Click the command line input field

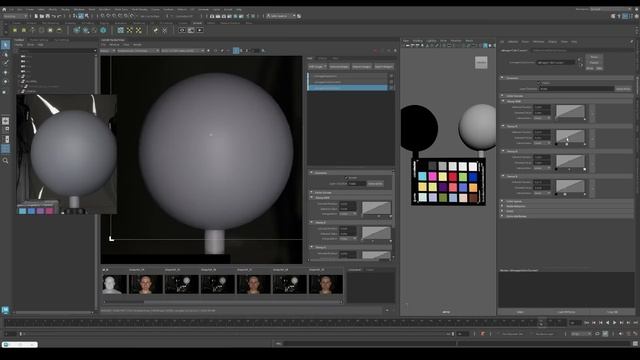(x=369, y=344)
